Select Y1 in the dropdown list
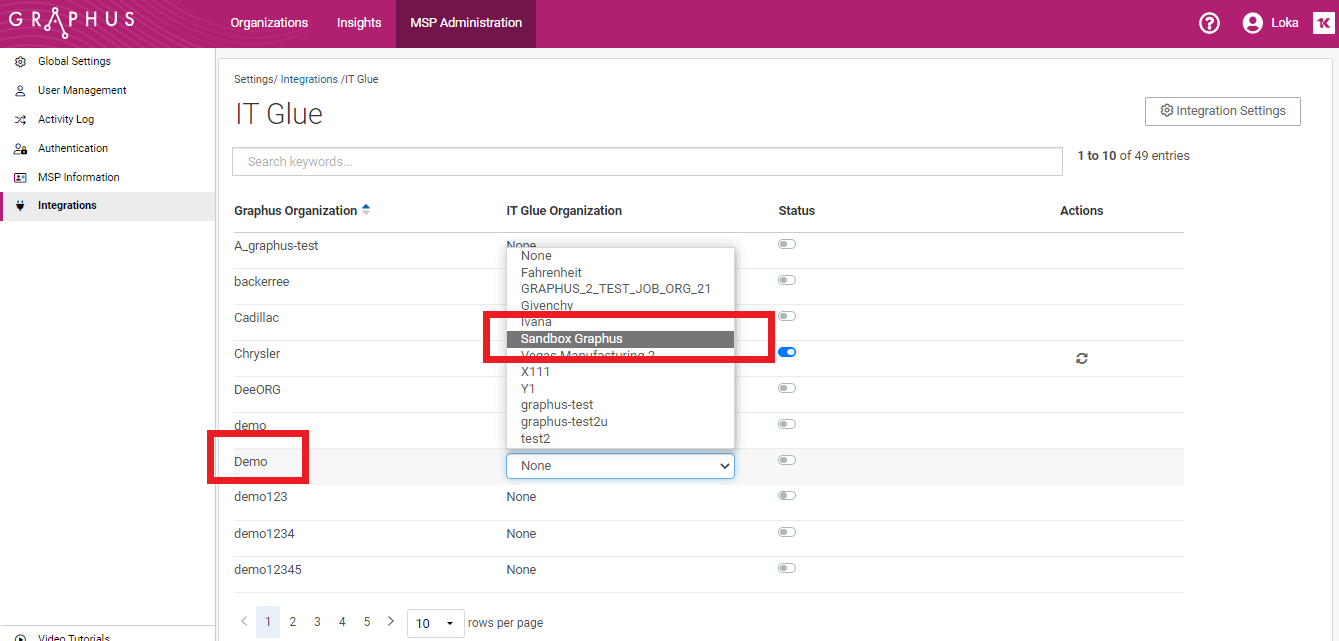This screenshot has height=641, width=1339. click(x=620, y=388)
